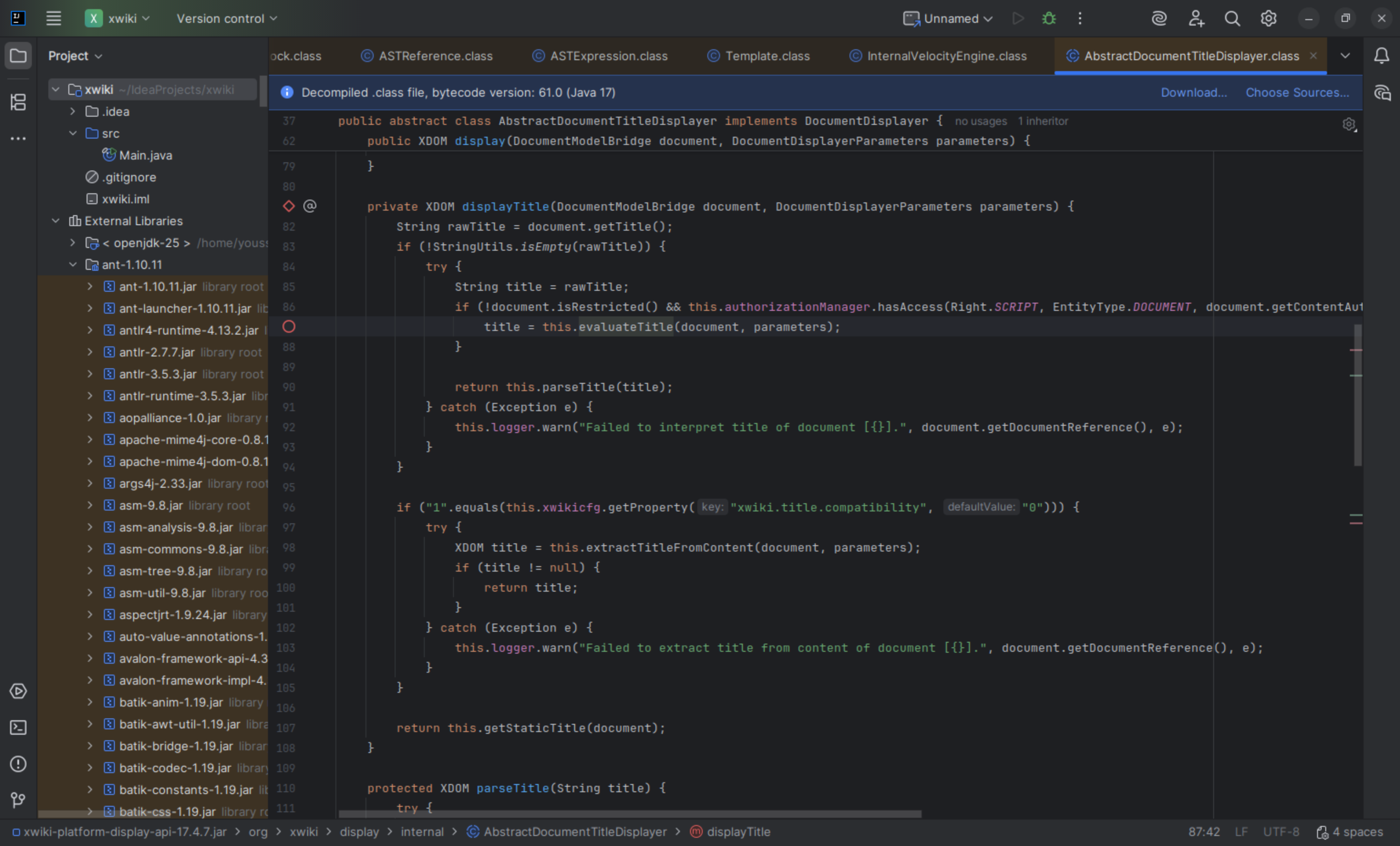The image size is (1400, 846).
Task: Toggle the Project tool window folder icon
Action: (x=18, y=56)
